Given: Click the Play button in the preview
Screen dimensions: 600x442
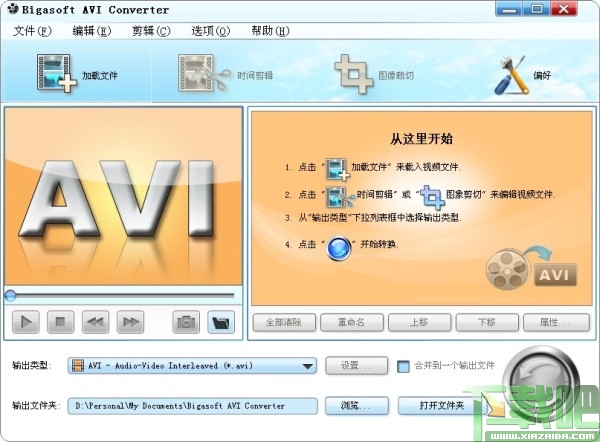Looking at the screenshot, I should pyautogui.click(x=26, y=322).
